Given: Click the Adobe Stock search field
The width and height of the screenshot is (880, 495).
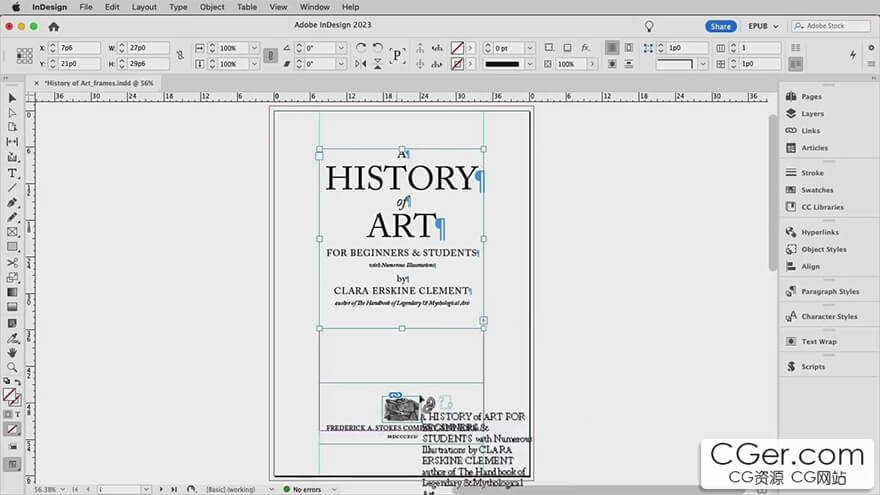Looking at the screenshot, I should [831, 26].
